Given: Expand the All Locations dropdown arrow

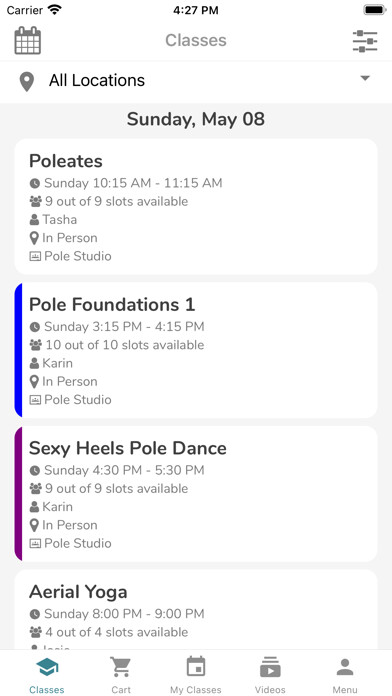Looking at the screenshot, I should pos(365,78).
